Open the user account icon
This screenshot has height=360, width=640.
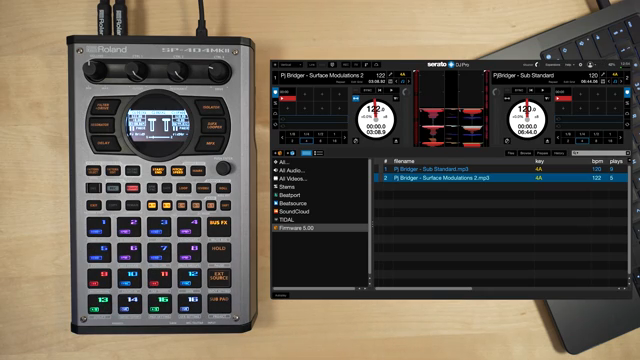(590, 64)
